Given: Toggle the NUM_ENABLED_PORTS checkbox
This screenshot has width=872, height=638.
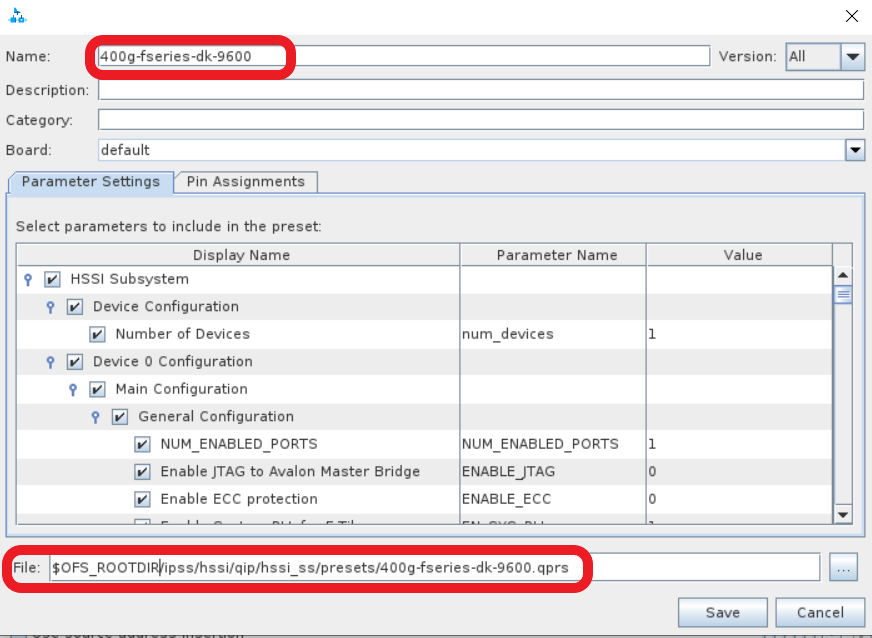Looking at the screenshot, I should coord(142,444).
